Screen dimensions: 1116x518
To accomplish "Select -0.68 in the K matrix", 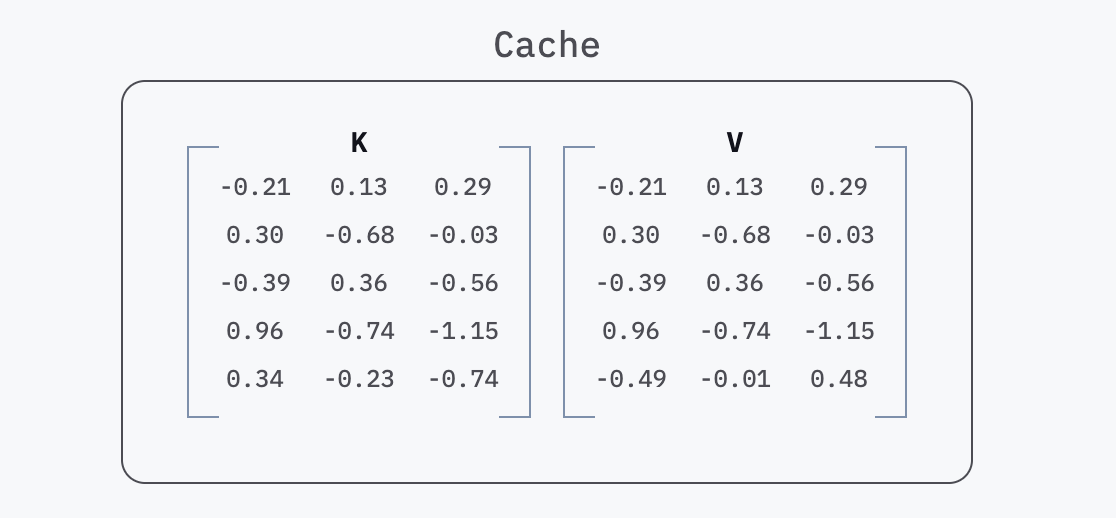I will pyautogui.click(x=359, y=235).
